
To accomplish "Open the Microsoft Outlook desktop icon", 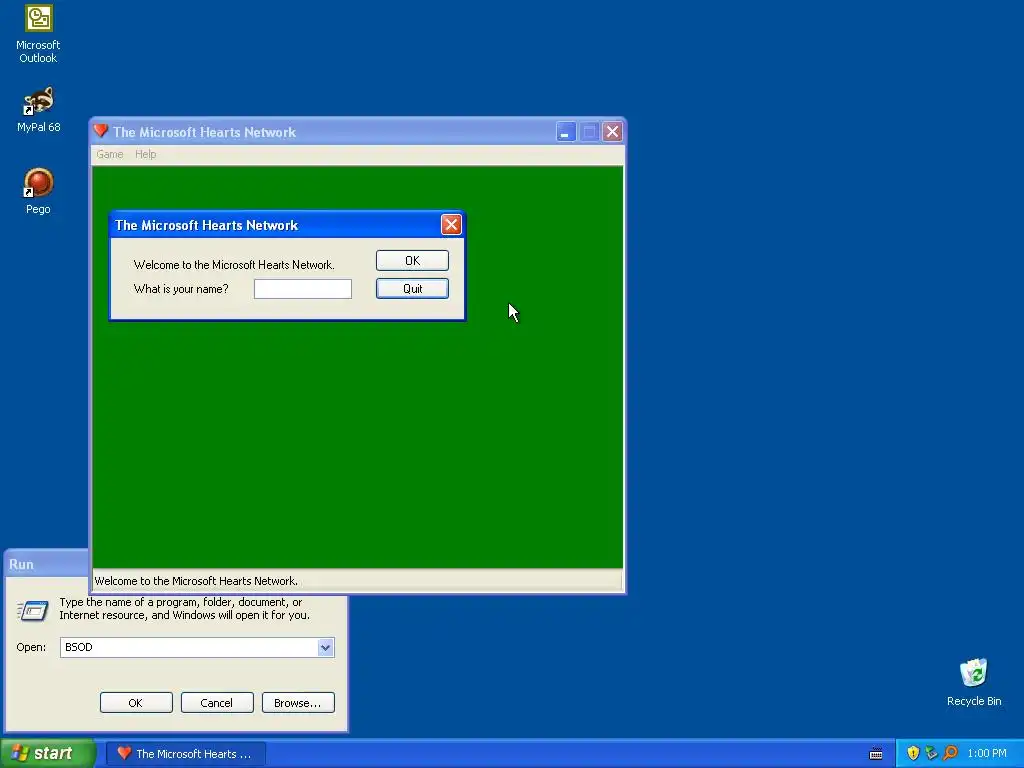I will pos(39,34).
